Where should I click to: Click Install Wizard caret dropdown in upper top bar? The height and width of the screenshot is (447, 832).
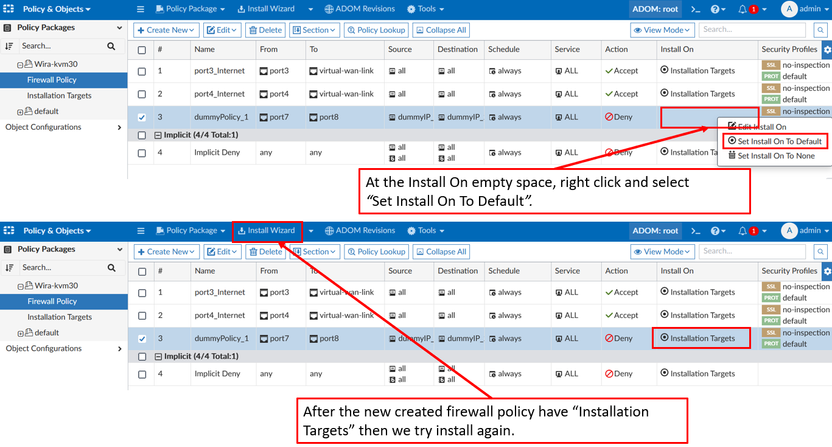tap(310, 9)
